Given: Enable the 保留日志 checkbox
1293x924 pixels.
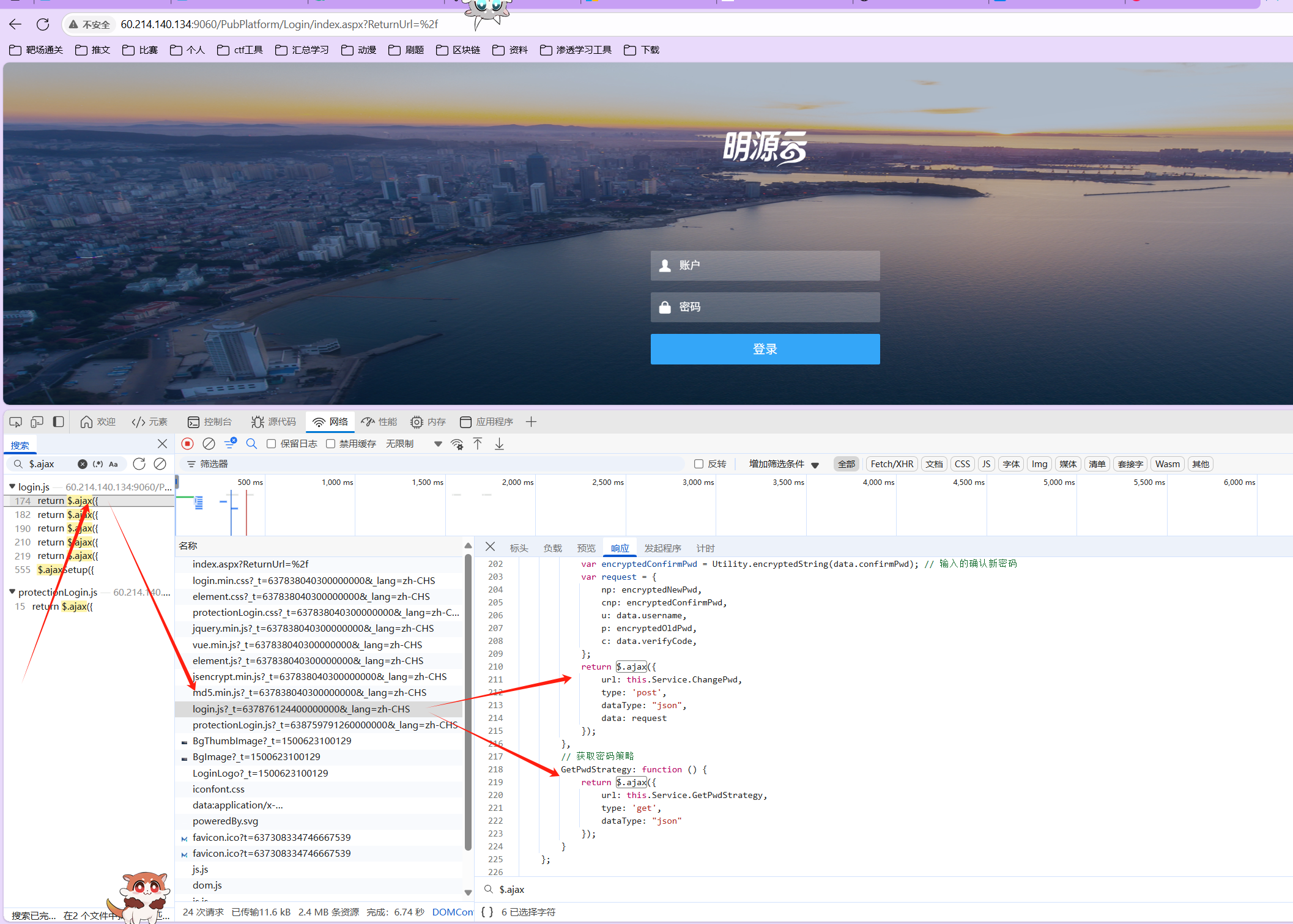Looking at the screenshot, I should (272, 444).
